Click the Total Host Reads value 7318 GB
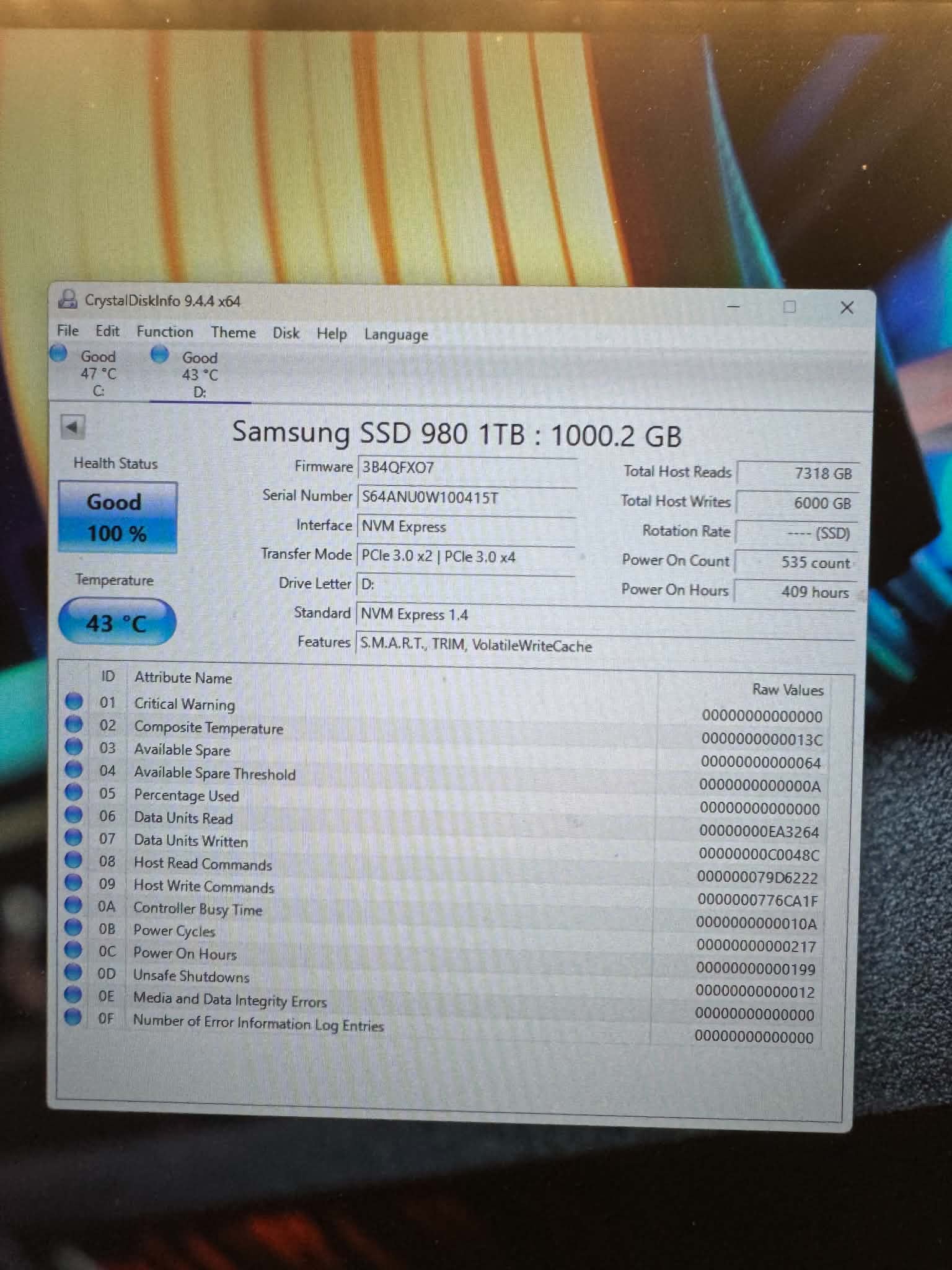This screenshot has width=952, height=1270. pyautogui.click(x=798, y=473)
